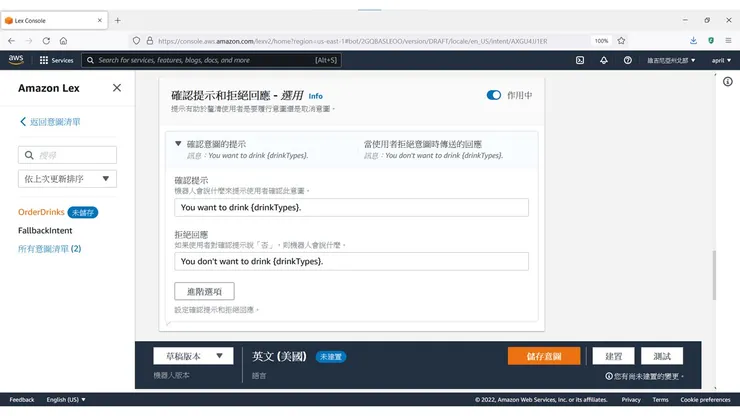Image resolution: width=740 pixels, height=416 pixels.
Task: Open the info panel icon at right edge
Action: click(x=728, y=82)
